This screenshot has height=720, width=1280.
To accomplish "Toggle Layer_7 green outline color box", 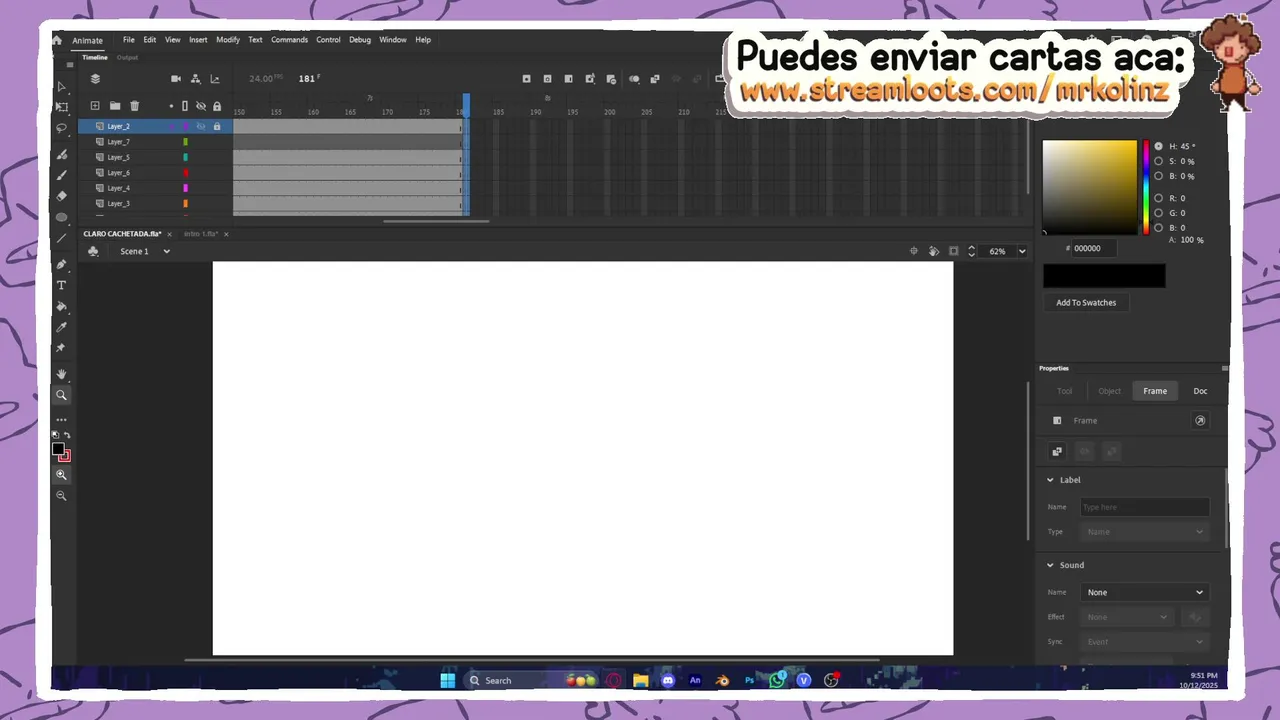I will point(186,142).
